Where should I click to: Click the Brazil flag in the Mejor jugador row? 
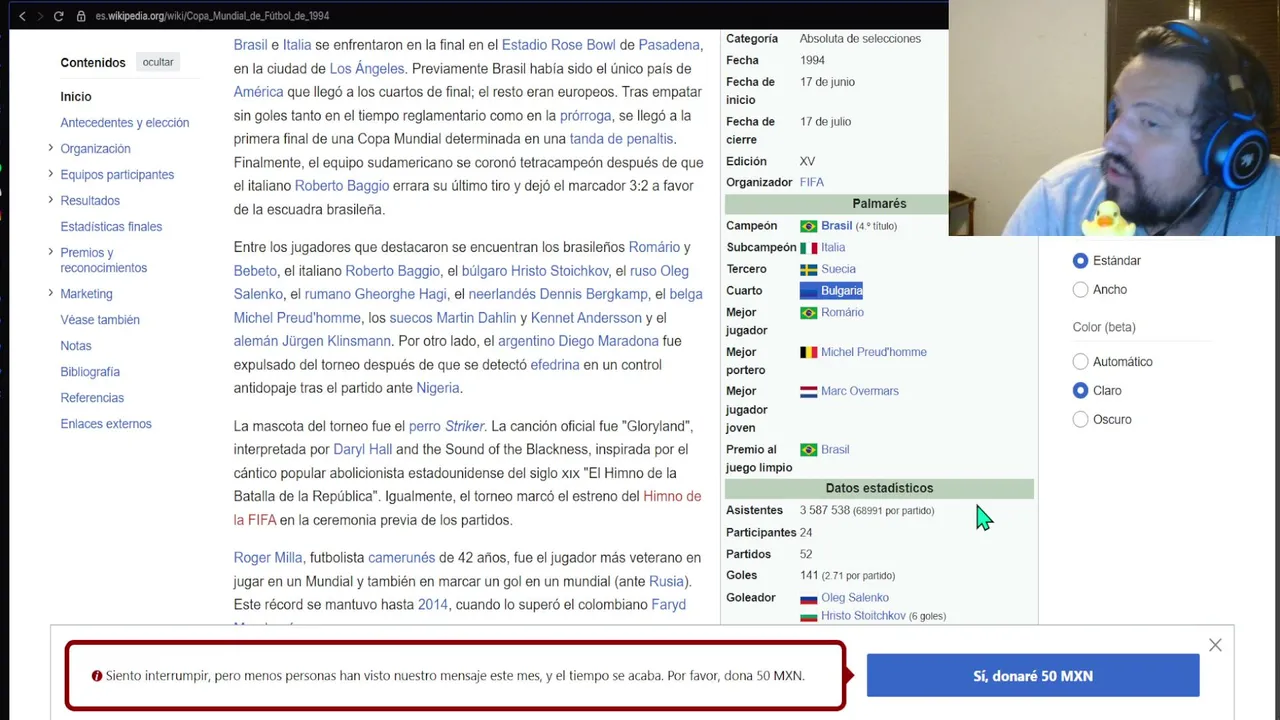pyautogui.click(x=809, y=313)
